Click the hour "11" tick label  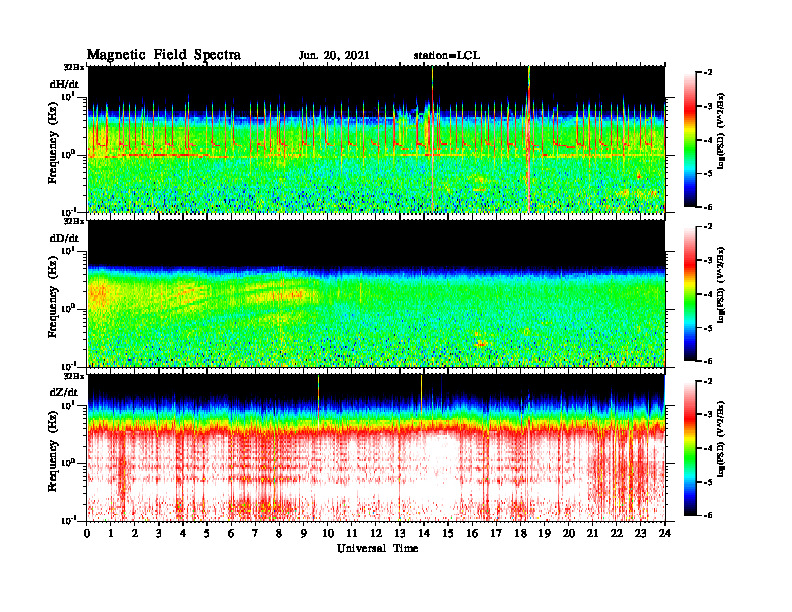click(x=352, y=534)
